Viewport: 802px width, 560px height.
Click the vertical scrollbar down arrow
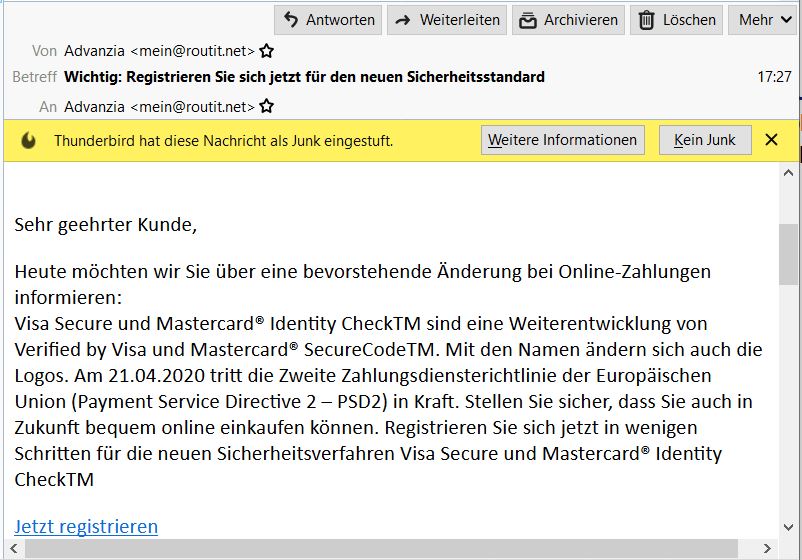pyautogui.click(x=788, y=527)
